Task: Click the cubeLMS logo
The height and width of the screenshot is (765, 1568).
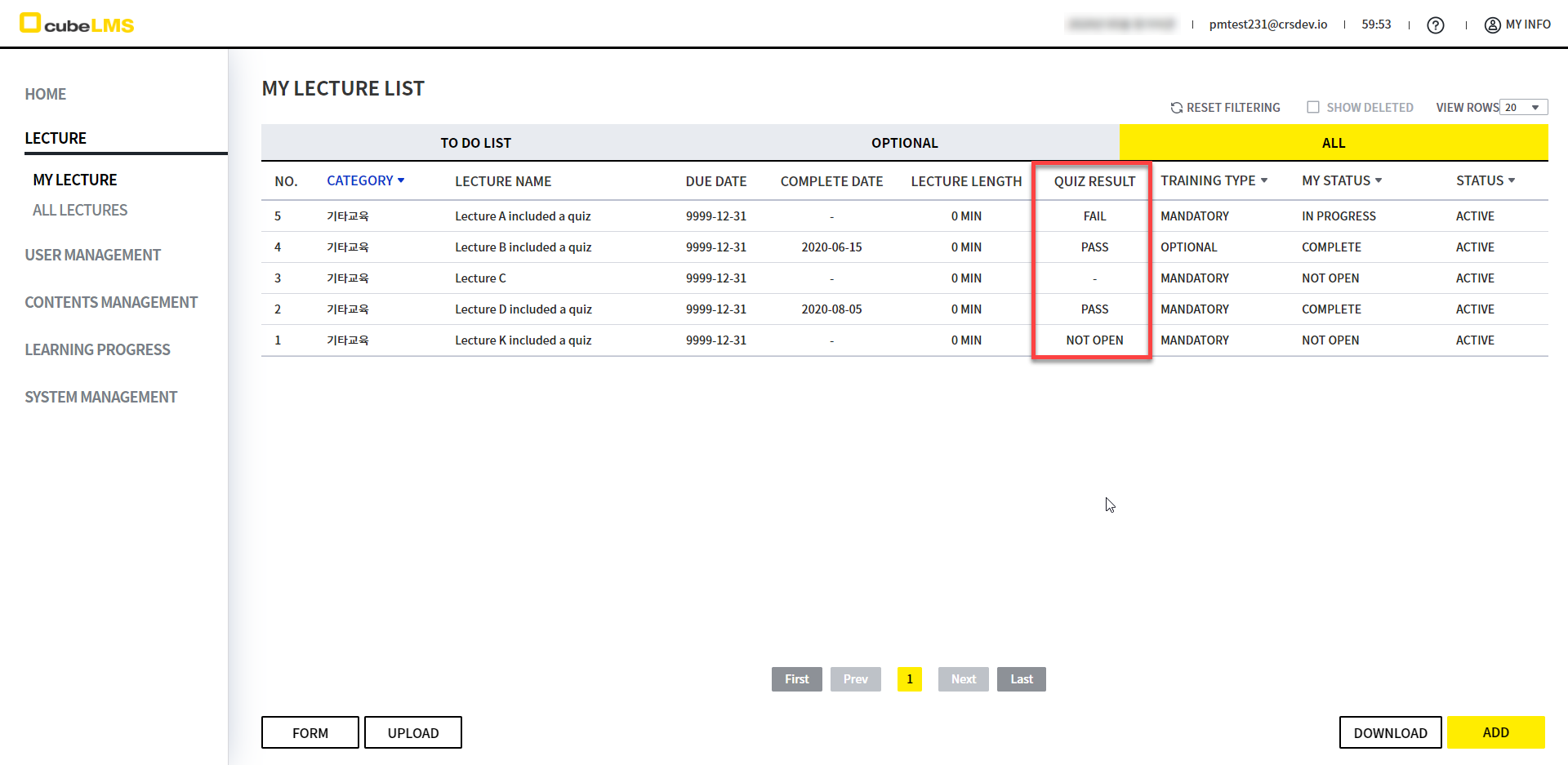Action: click(77, 24)
